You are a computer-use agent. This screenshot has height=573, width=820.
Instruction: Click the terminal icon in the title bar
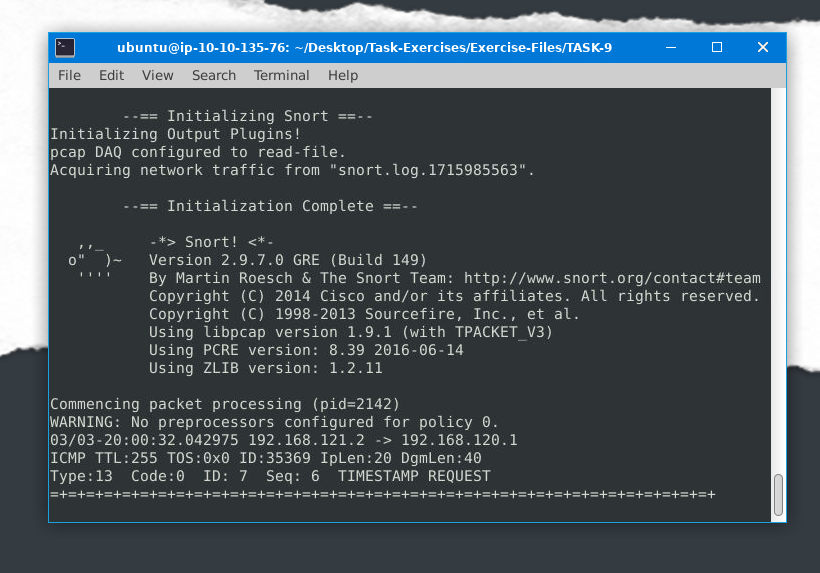point(65,47)
